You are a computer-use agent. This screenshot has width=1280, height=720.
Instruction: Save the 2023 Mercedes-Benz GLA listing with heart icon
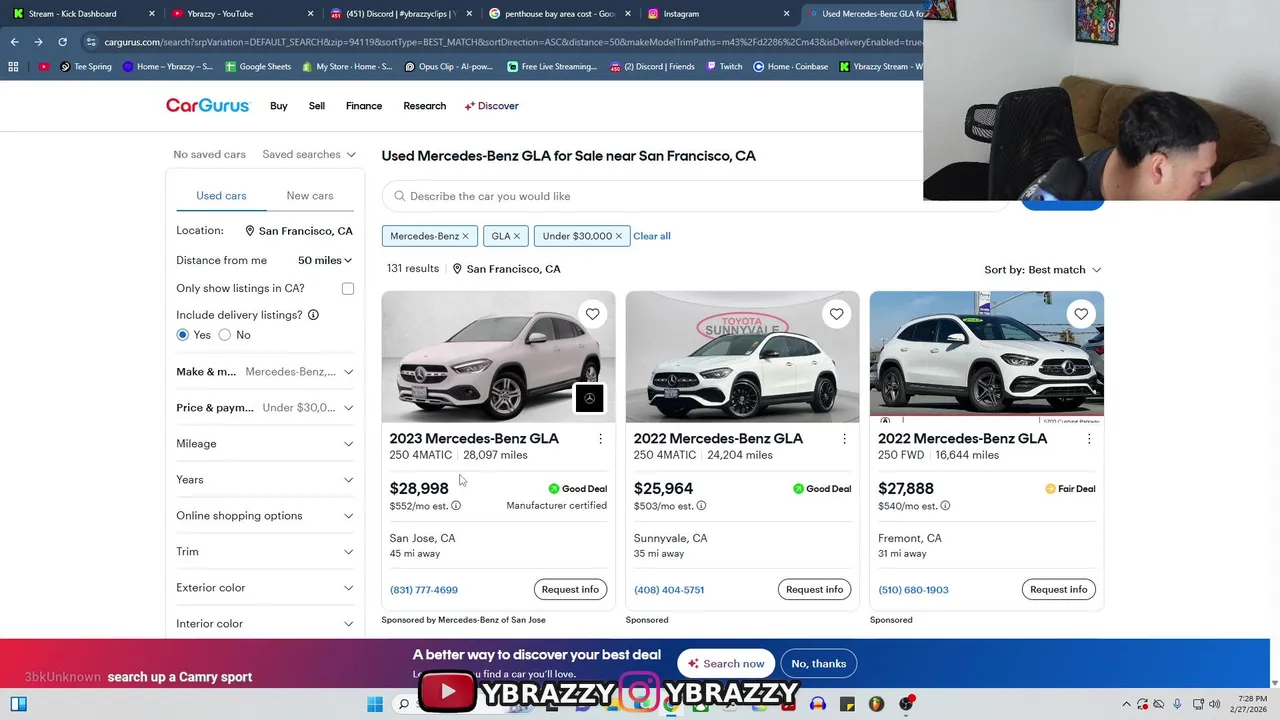pyautogui.click(x=592, y=314)
